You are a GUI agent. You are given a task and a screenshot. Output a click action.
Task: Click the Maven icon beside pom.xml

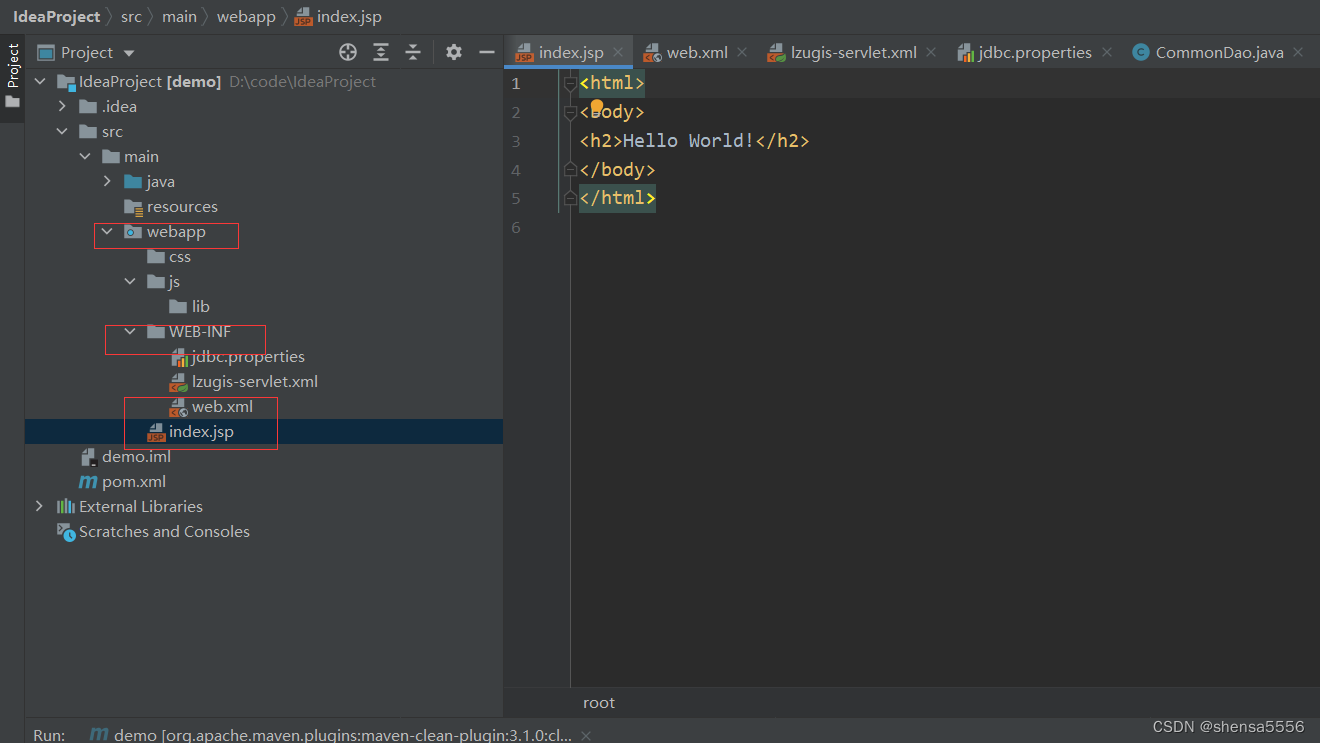88,482
